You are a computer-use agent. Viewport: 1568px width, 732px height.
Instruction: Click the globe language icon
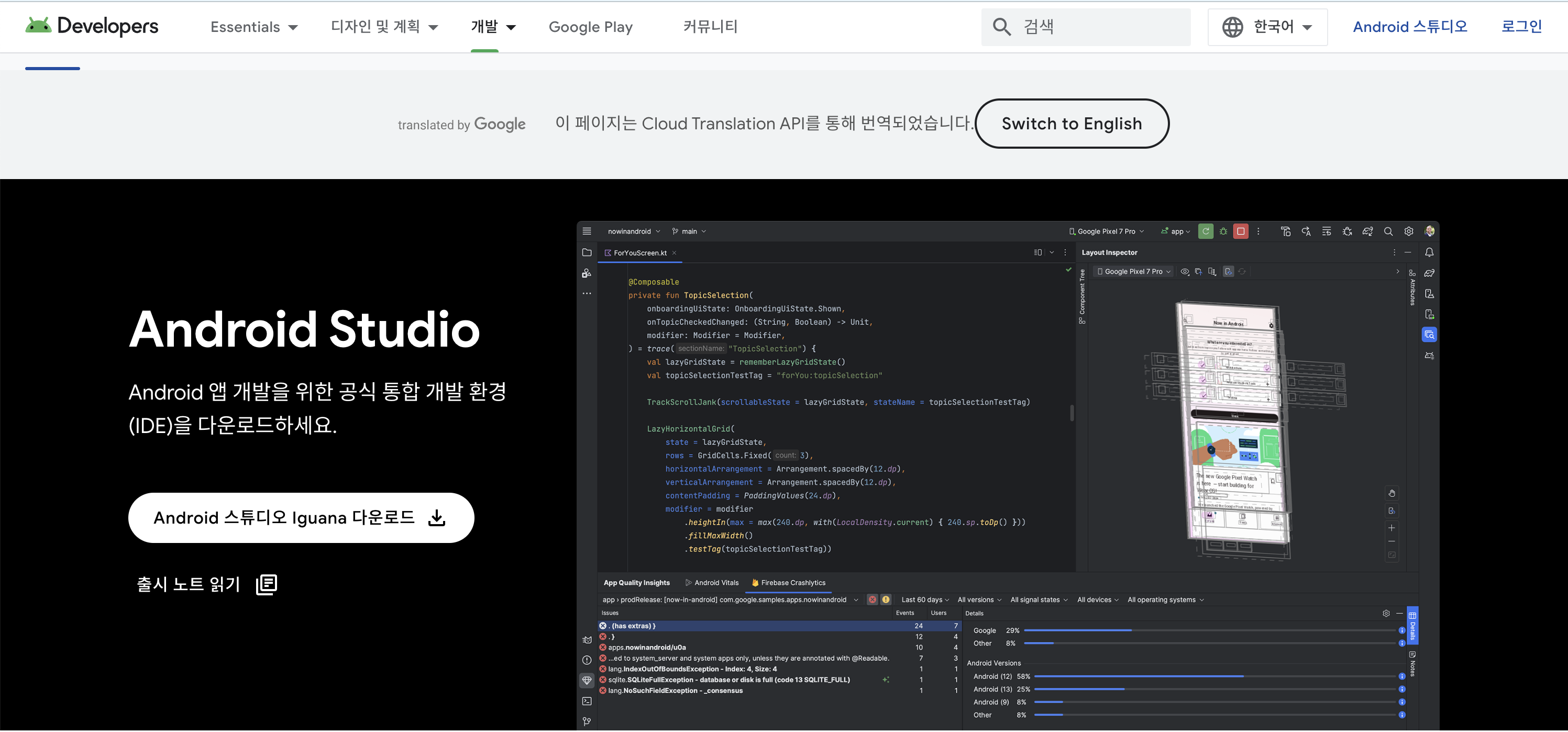[1233, 27]
